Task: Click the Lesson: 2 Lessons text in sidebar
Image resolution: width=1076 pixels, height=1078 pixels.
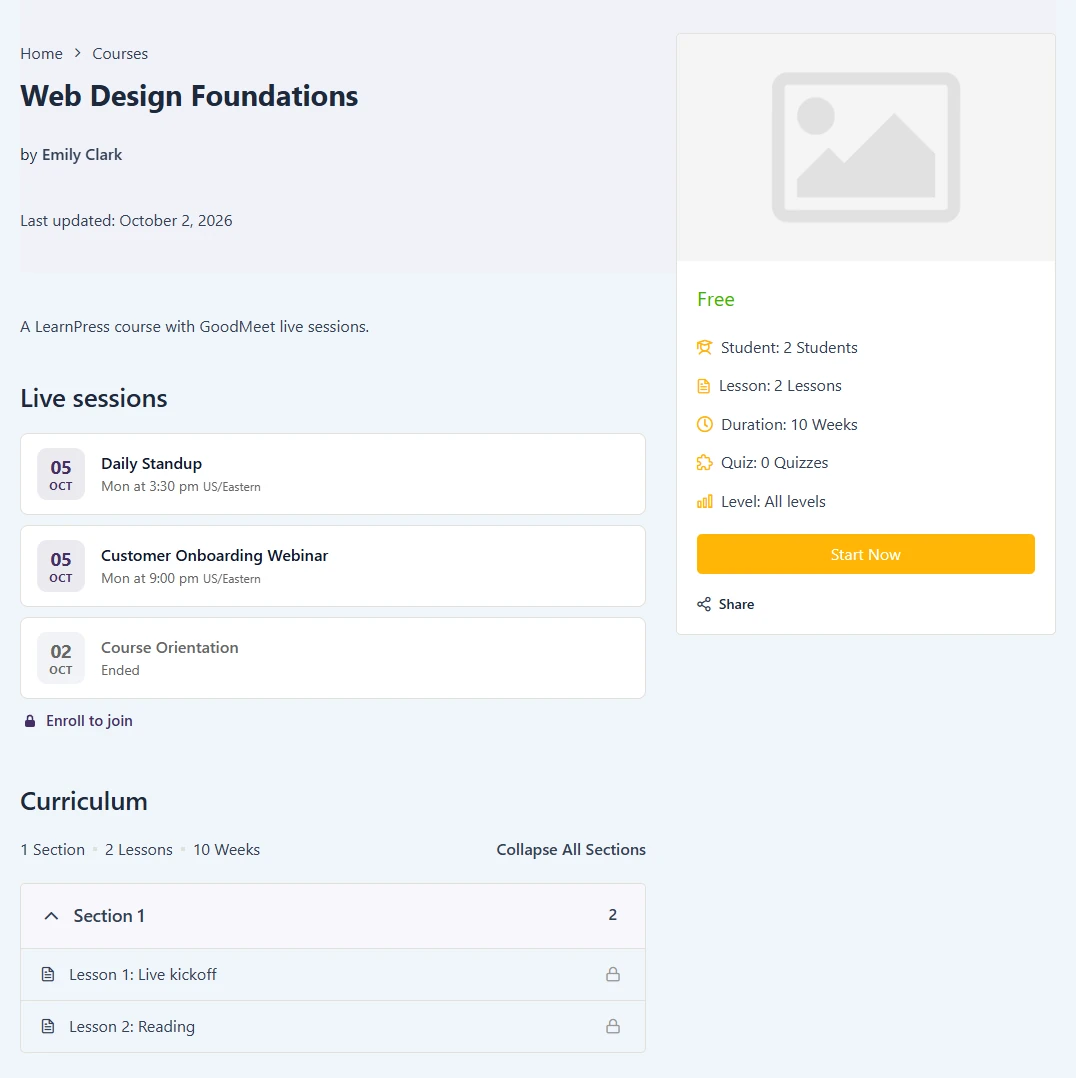Action: (780, 386)
